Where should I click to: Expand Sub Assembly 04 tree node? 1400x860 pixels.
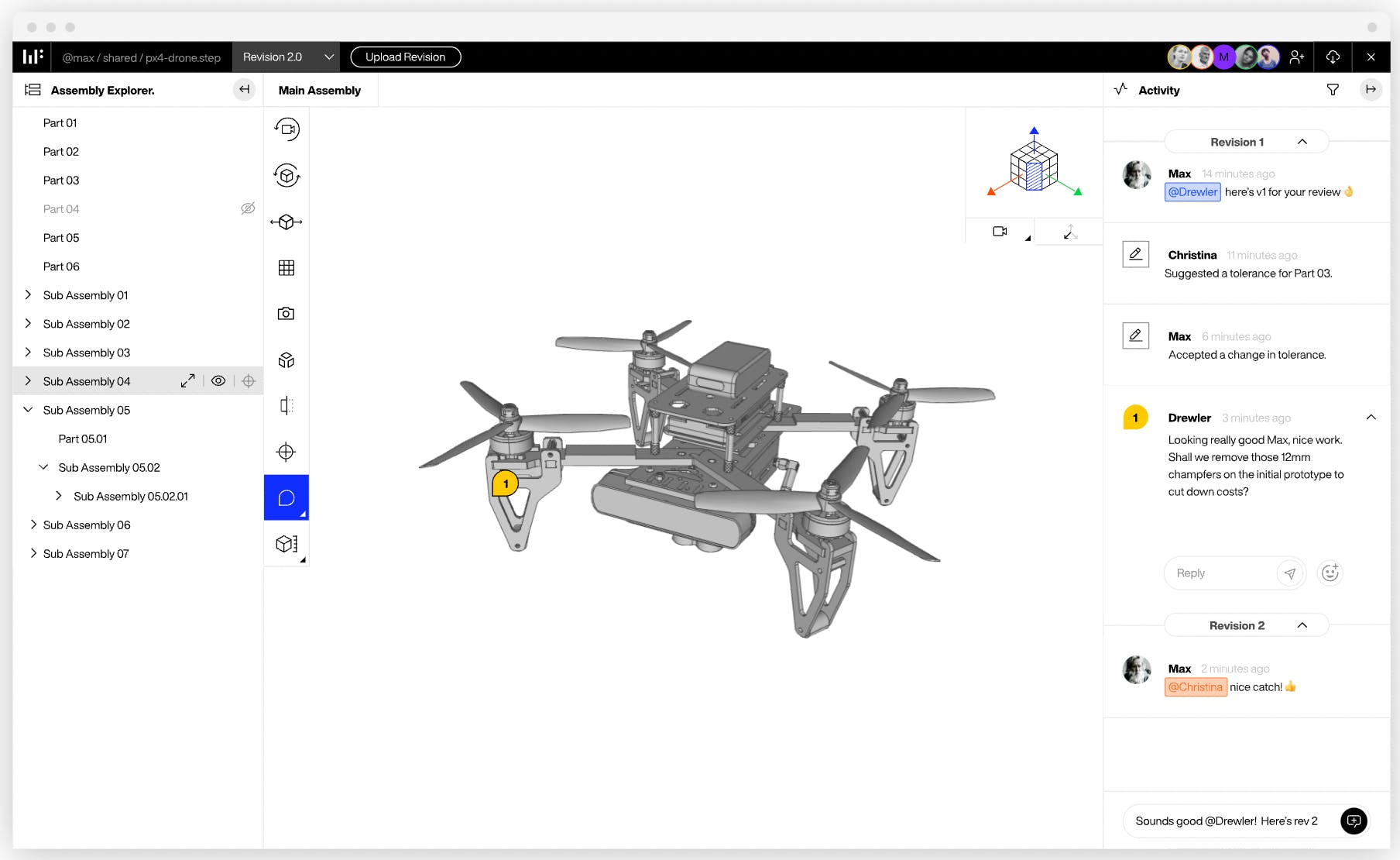28,381
